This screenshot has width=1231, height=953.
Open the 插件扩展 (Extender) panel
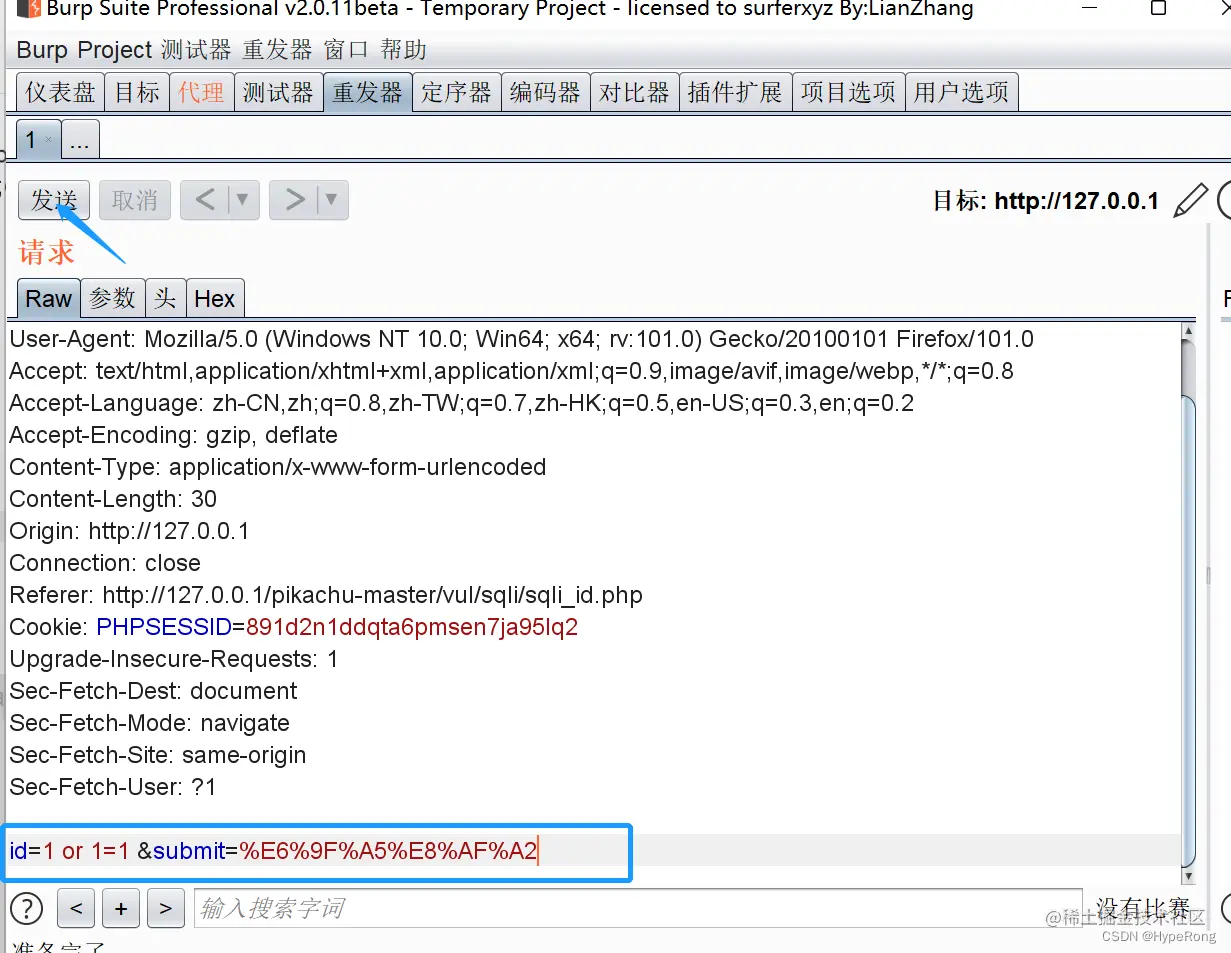click(x=735, y=91)
